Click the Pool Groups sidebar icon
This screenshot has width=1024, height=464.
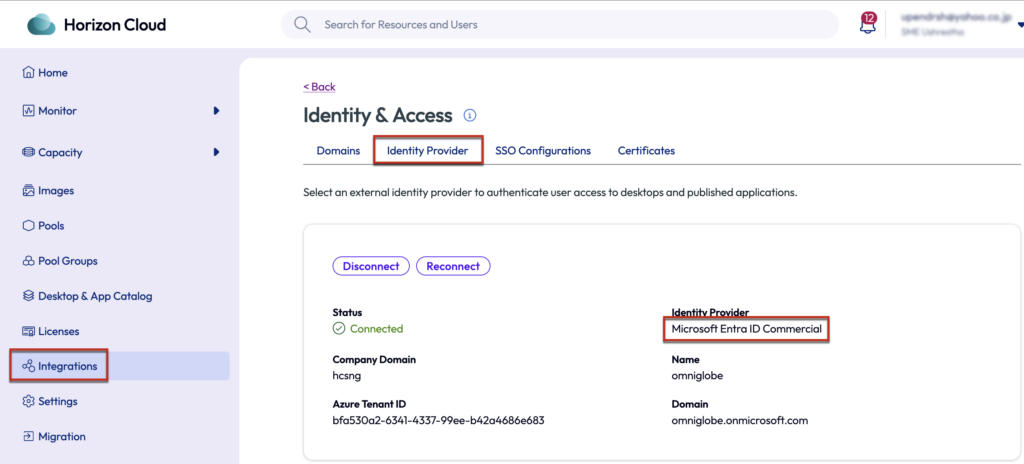[28, 261]
